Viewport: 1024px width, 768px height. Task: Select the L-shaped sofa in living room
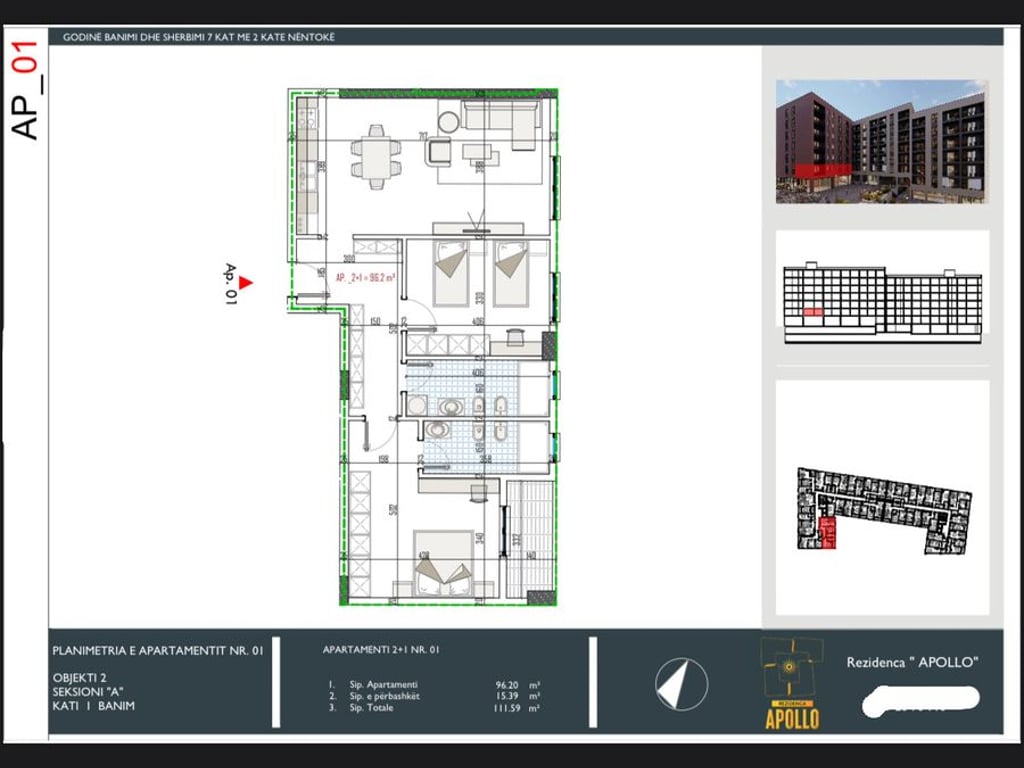[501, 123]
